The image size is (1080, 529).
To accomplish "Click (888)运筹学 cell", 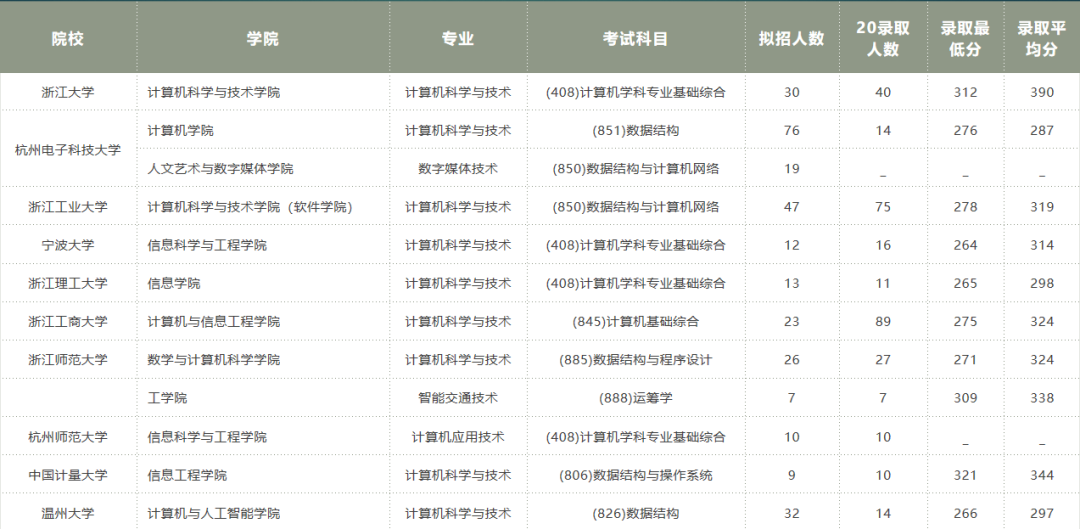I will [636, 398].
